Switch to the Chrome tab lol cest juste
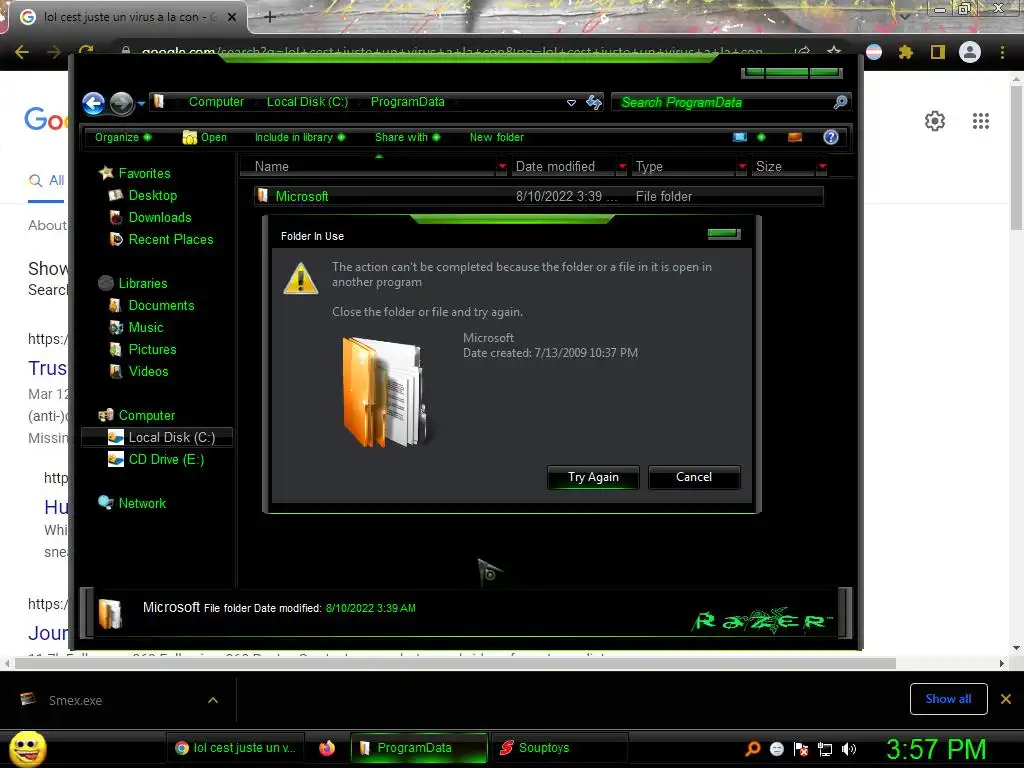Viewport: 1024px width, 768px height. [127, 17]
